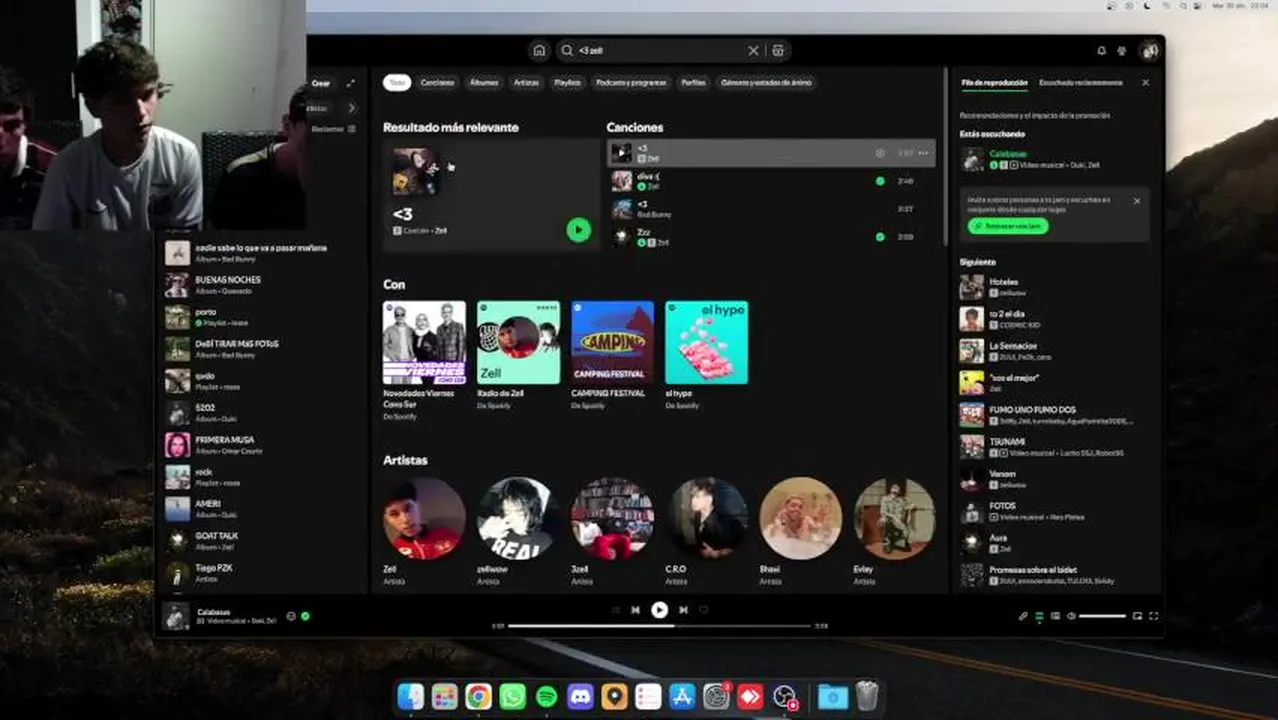Open the lyrics microphone icon

(1024, 616)
